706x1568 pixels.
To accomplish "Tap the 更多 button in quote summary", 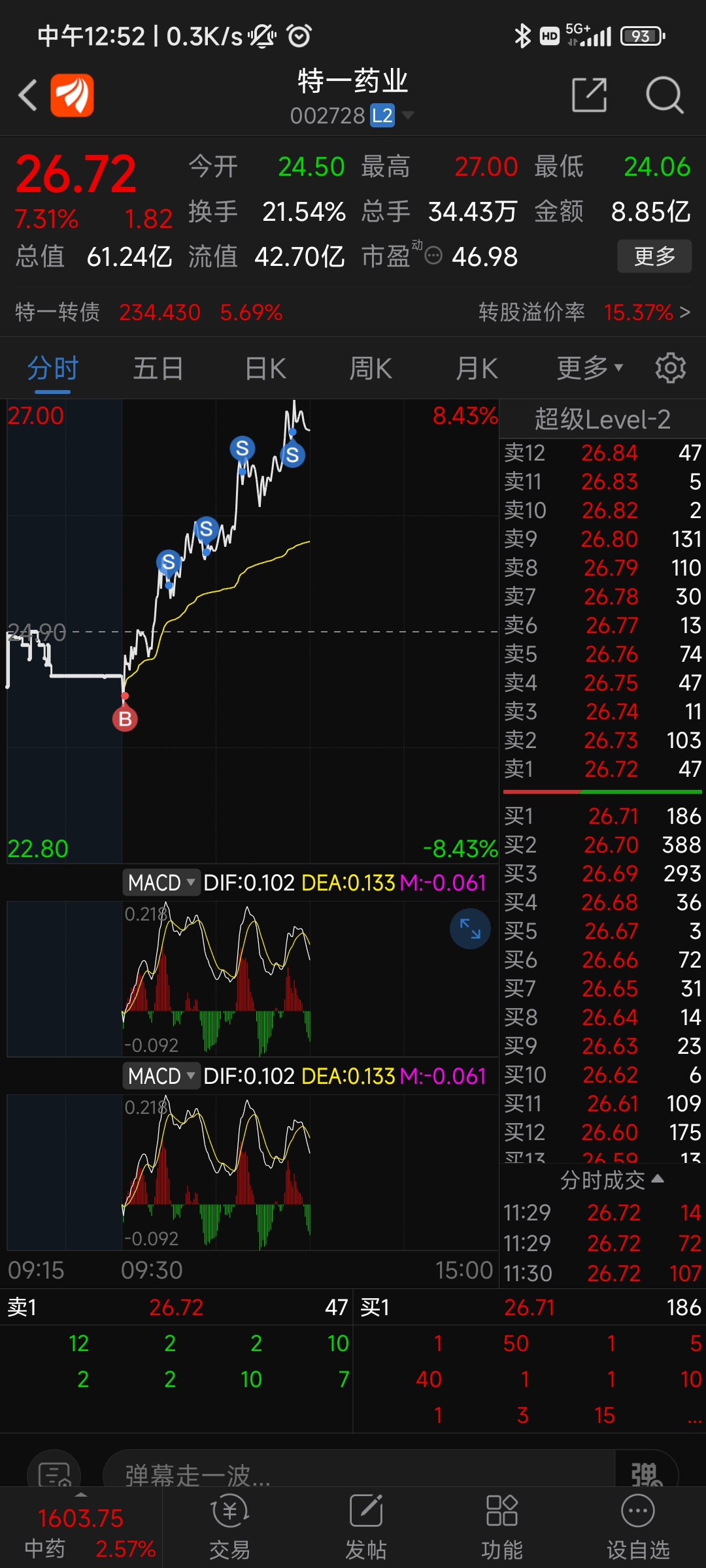I will [x=654, y=256].
